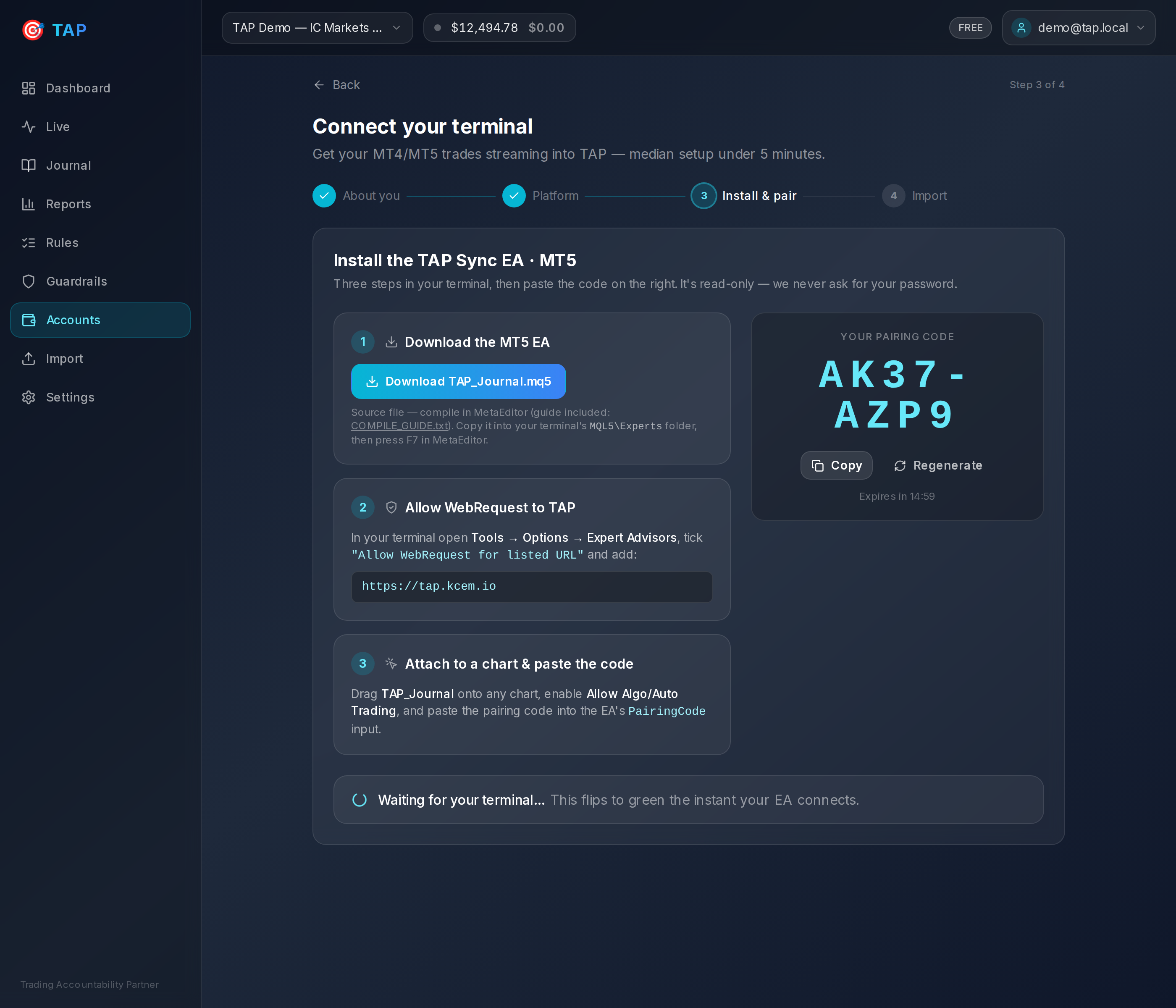Open Import in the sidebar
Viewport: 1176px width, 1008px height.
[x=100, y=359]
